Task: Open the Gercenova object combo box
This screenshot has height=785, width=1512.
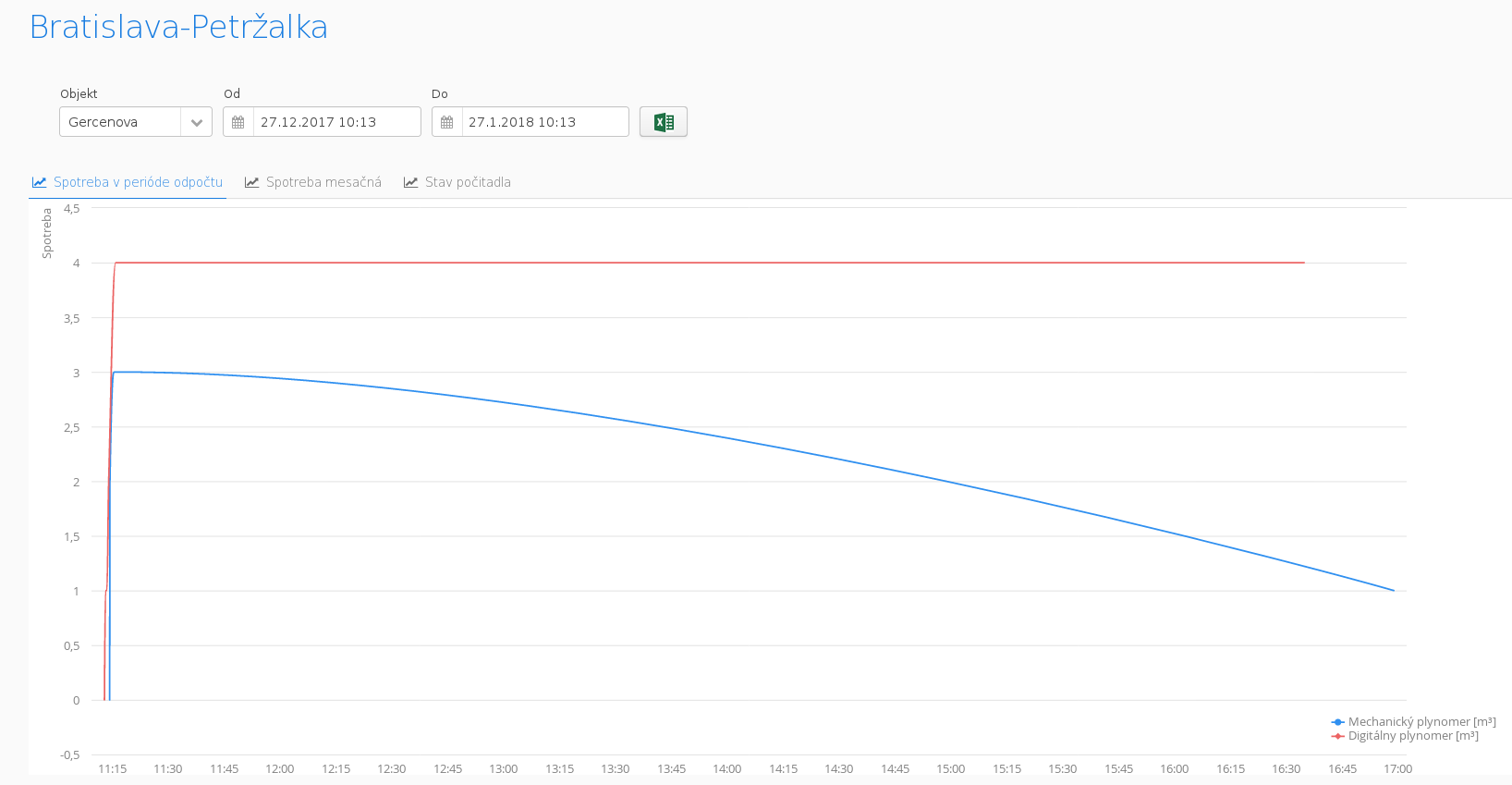Action: [x=120, y=122]
